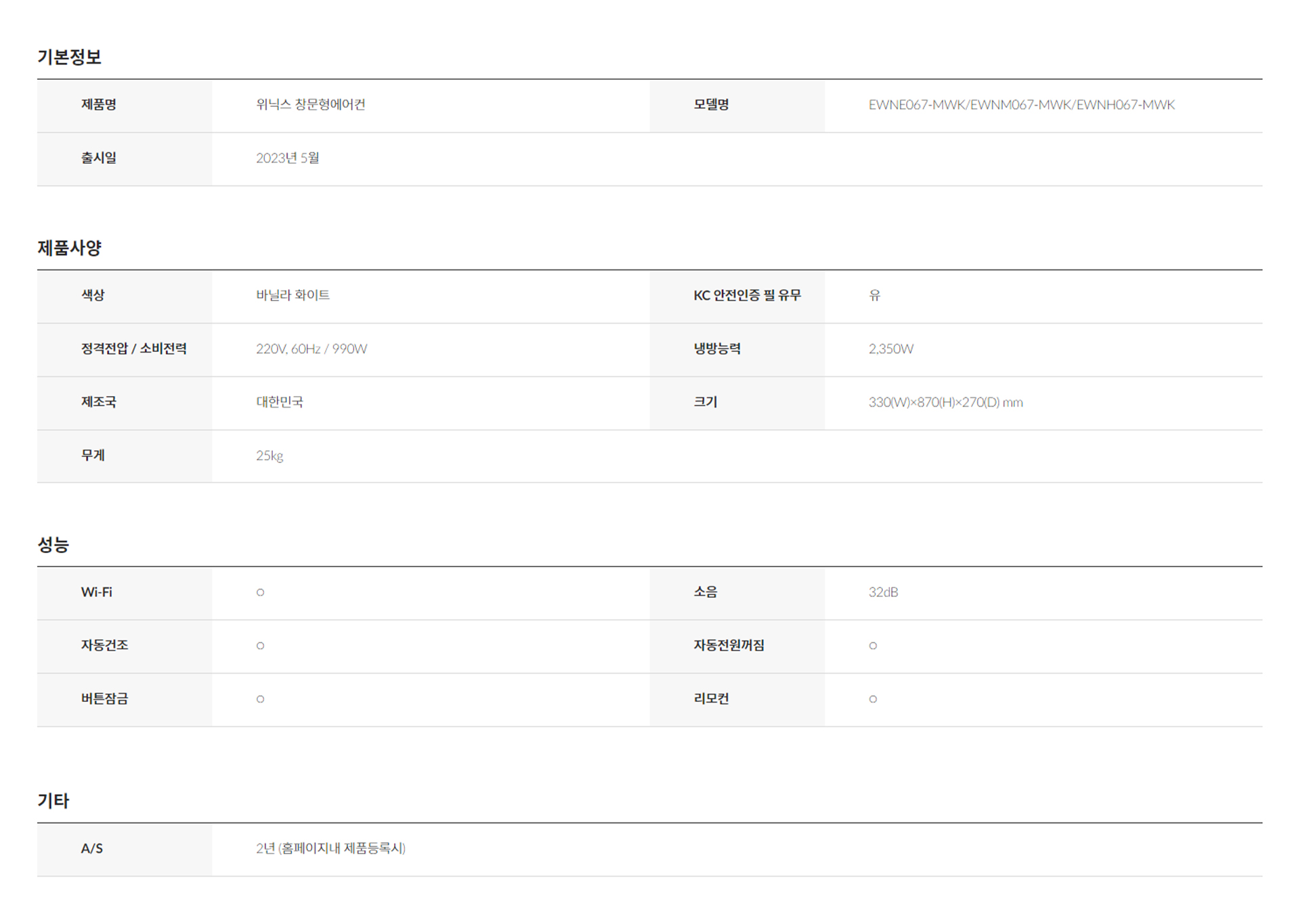This screenshot has height=924, width=1300.
Task: Select warranty text 2년 (홈페이지내 제품등록시)
Action: [330, 848]
